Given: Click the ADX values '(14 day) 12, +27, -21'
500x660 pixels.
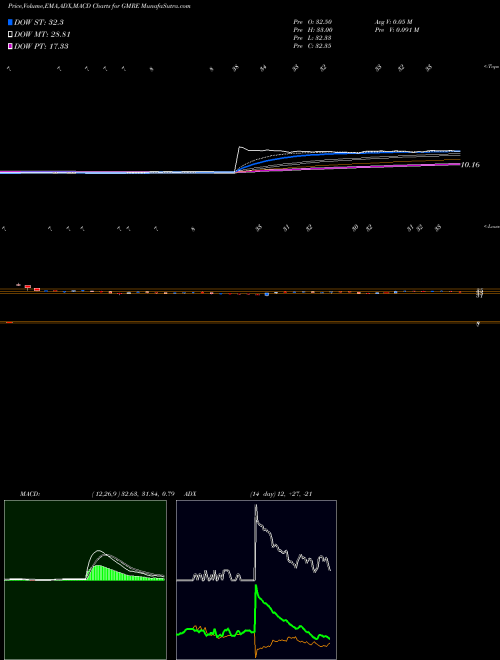Looking at the screenshot, I should [x=280, y=494].
